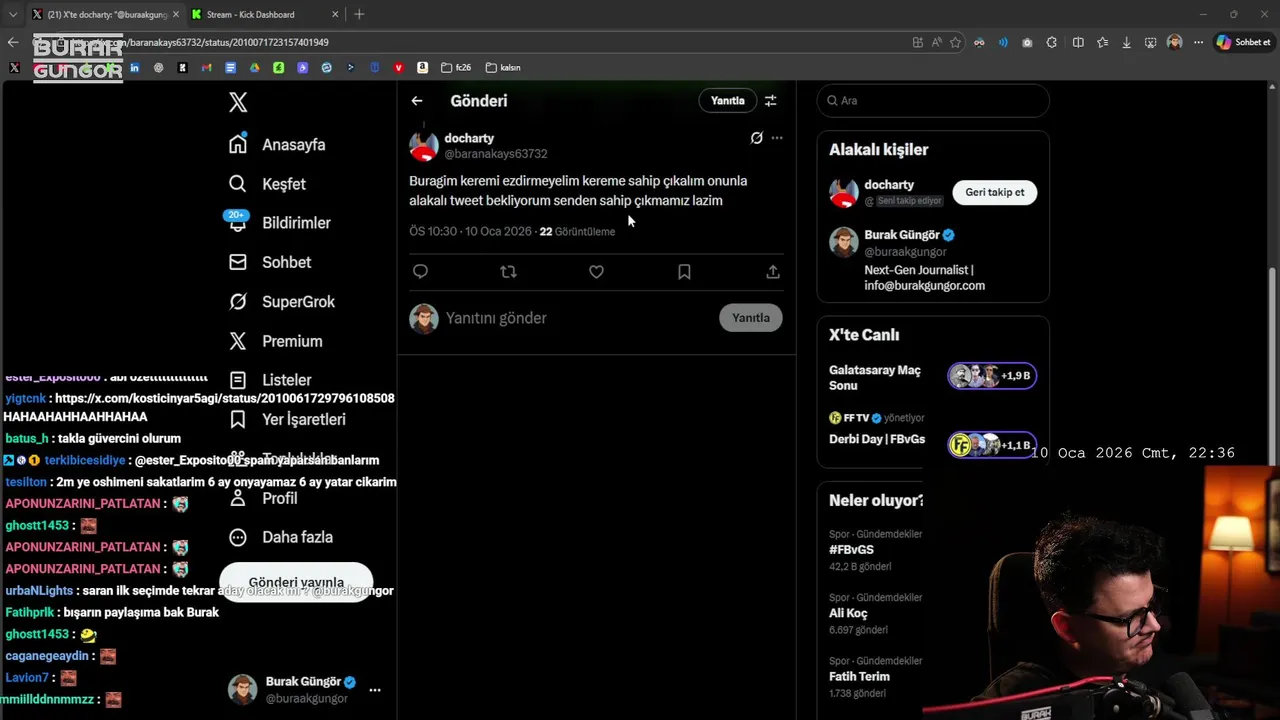The width and height of the screenshot is (1280, 720).
Task: Go back with Gönderi arrow
Action: (417, 101)
